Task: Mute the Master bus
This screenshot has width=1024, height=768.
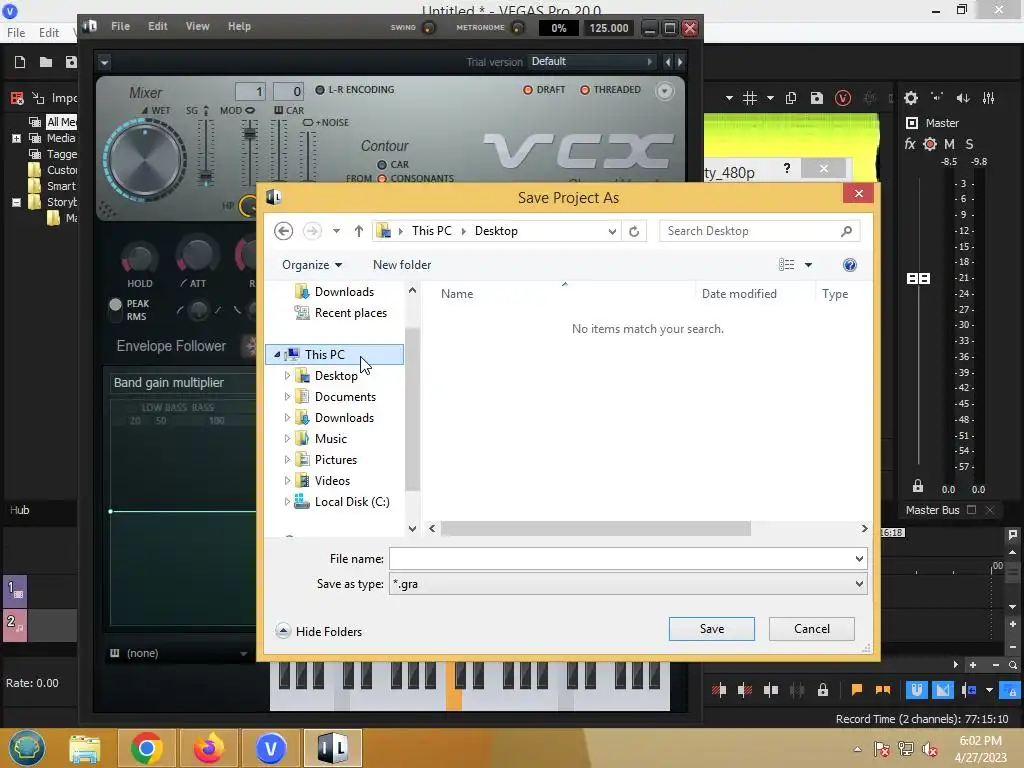Action: click(x=950, y=144)
